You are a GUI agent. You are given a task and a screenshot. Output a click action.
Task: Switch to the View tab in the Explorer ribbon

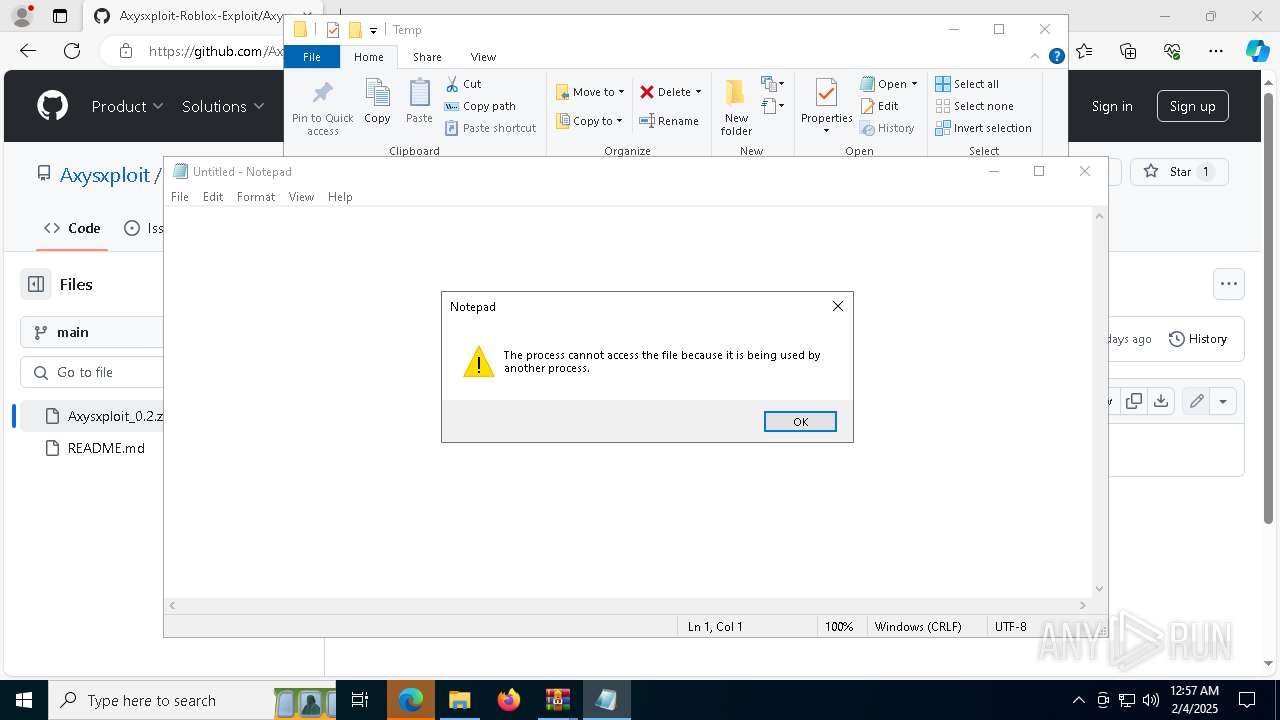483,57
